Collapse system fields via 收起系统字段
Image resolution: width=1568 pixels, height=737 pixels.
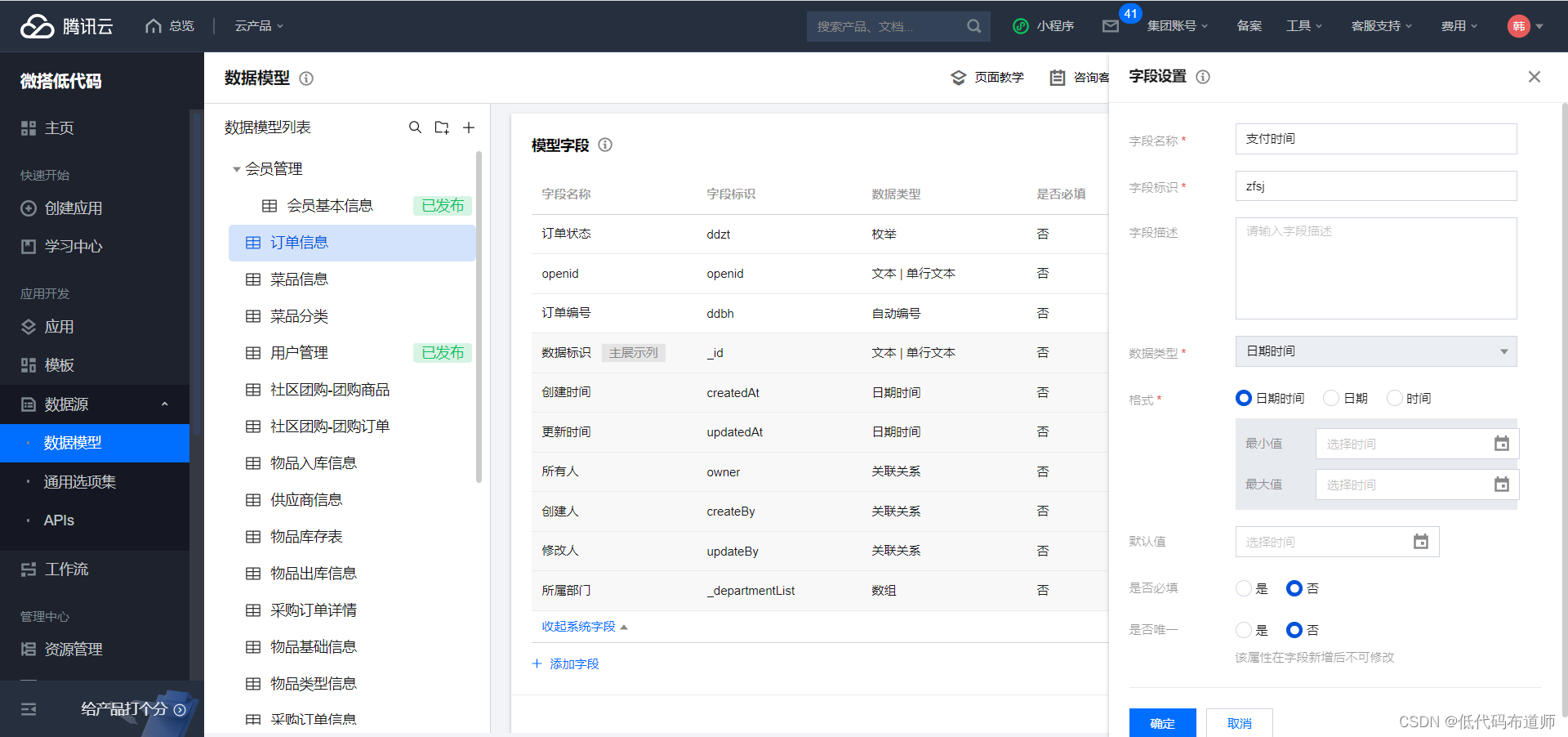point(584,627)
